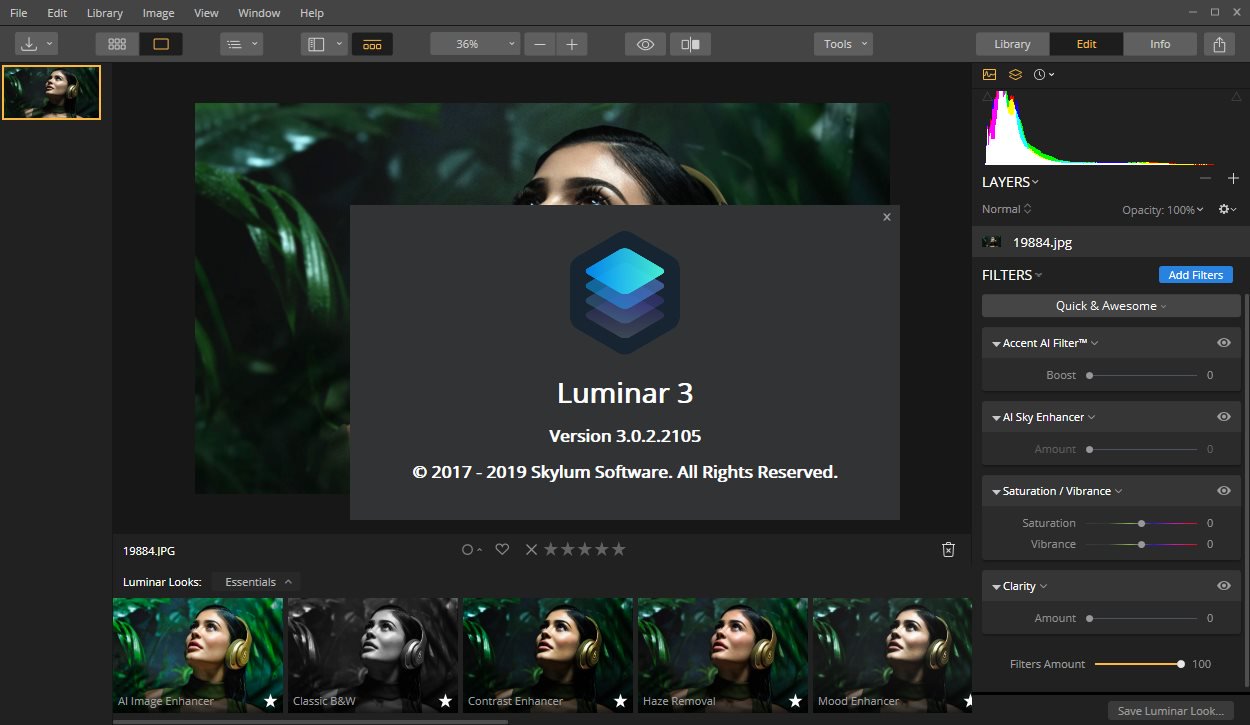Viewport: 1250px width, 725px height.
Task: Rate the photo five stars
Action: pyautogui.click(x=618, y=549)
